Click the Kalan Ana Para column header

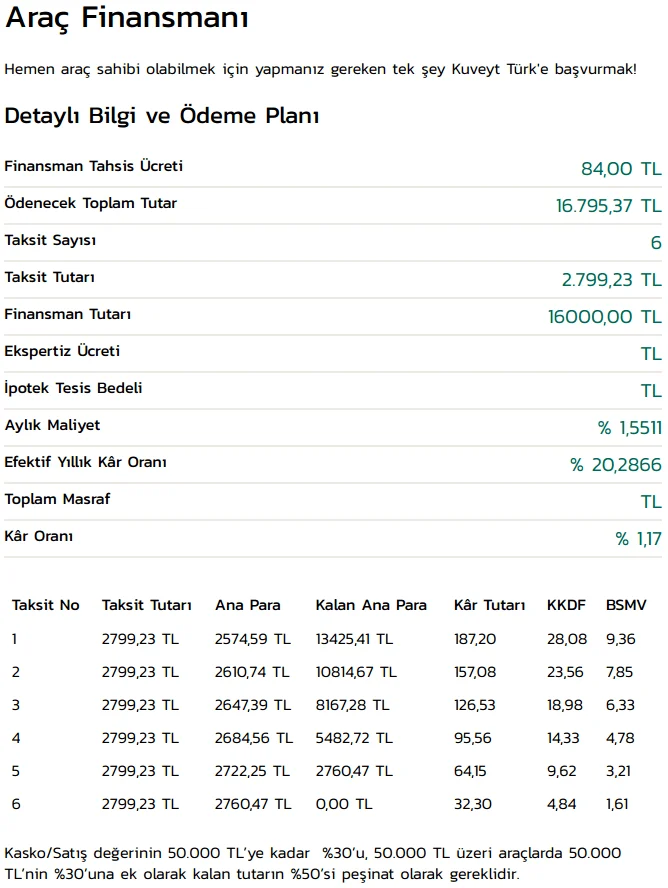pyautogui.click(x=371, y=605)
